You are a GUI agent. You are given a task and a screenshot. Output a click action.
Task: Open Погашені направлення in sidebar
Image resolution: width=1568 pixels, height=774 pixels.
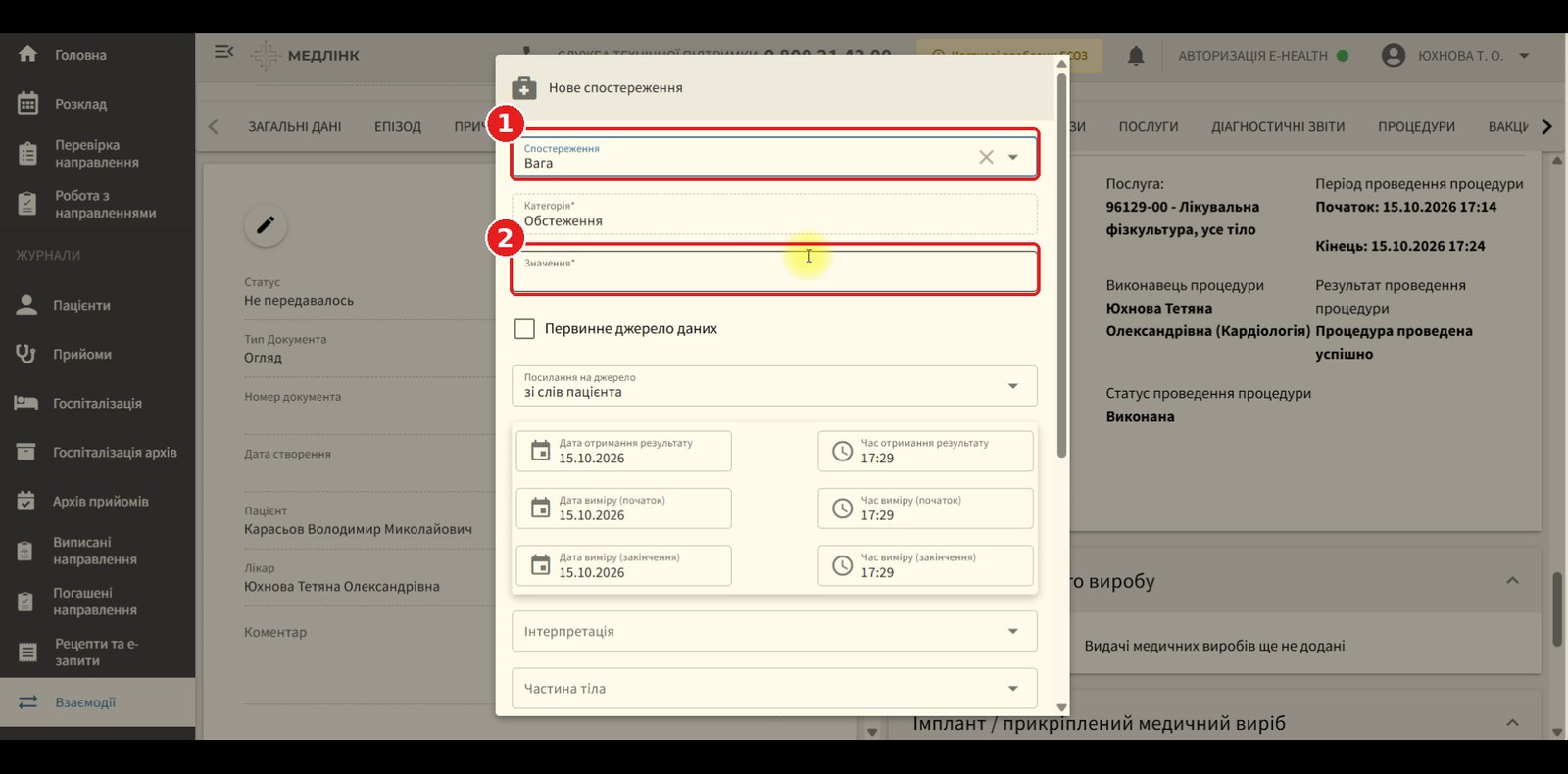click(97, 602)
